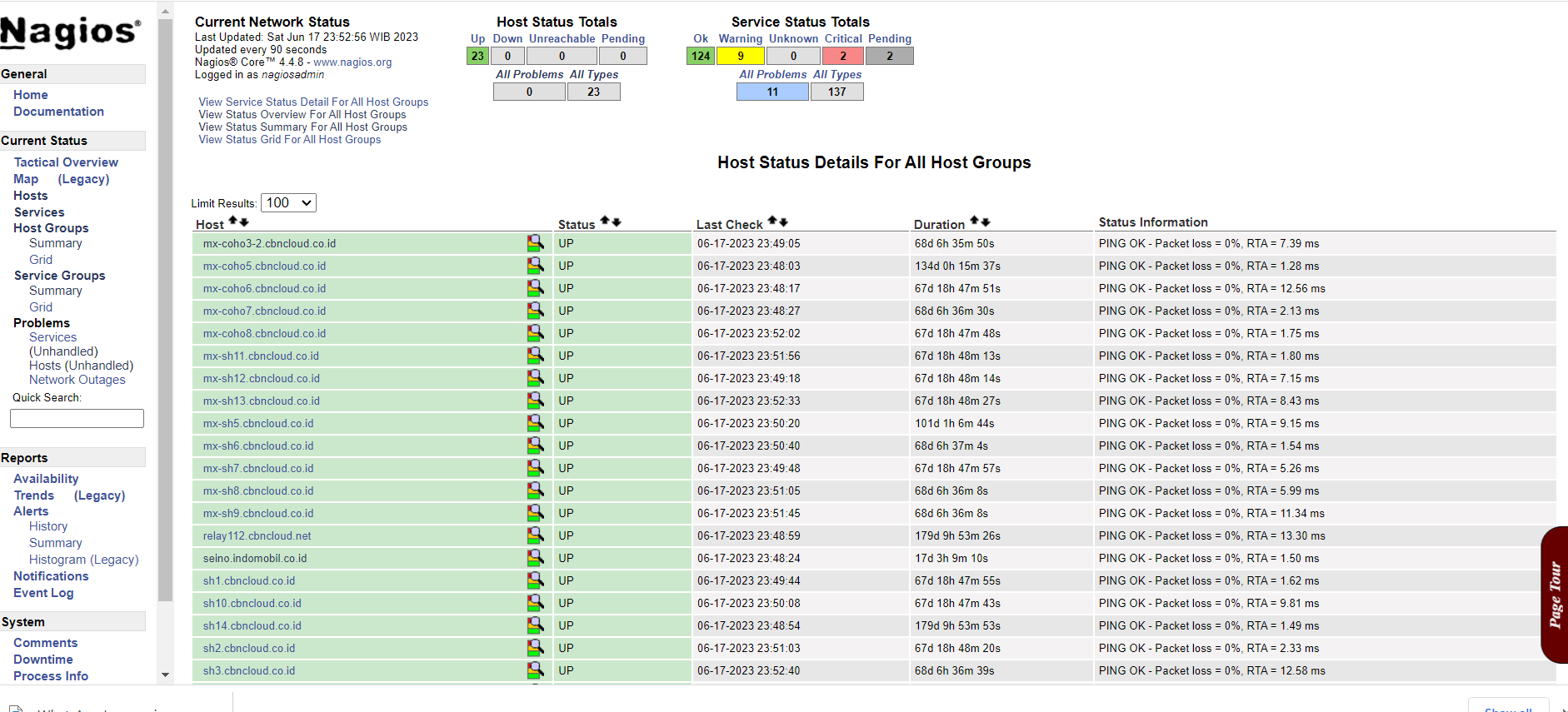Open the www.nagios.org link
This screenshot has width=1568, height=712.
(352, 62)
